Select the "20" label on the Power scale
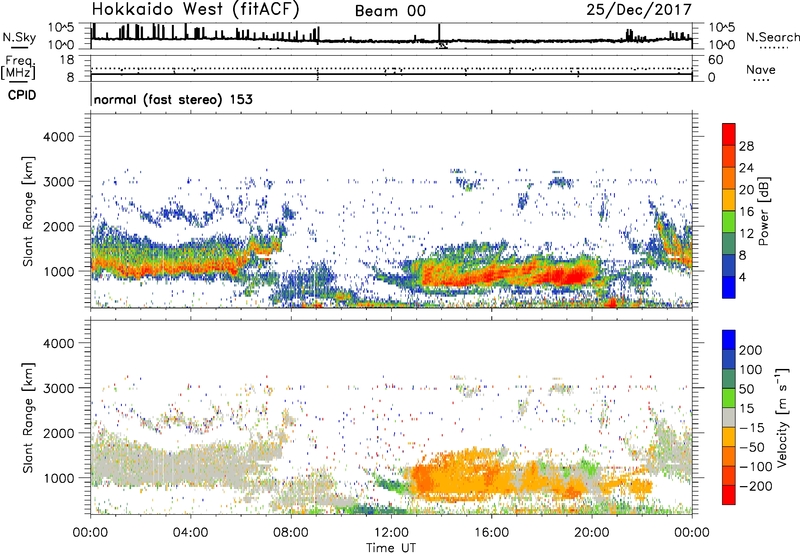Image resolution: width=800 pixels, height=554 pixels. (x=746, y=190)
